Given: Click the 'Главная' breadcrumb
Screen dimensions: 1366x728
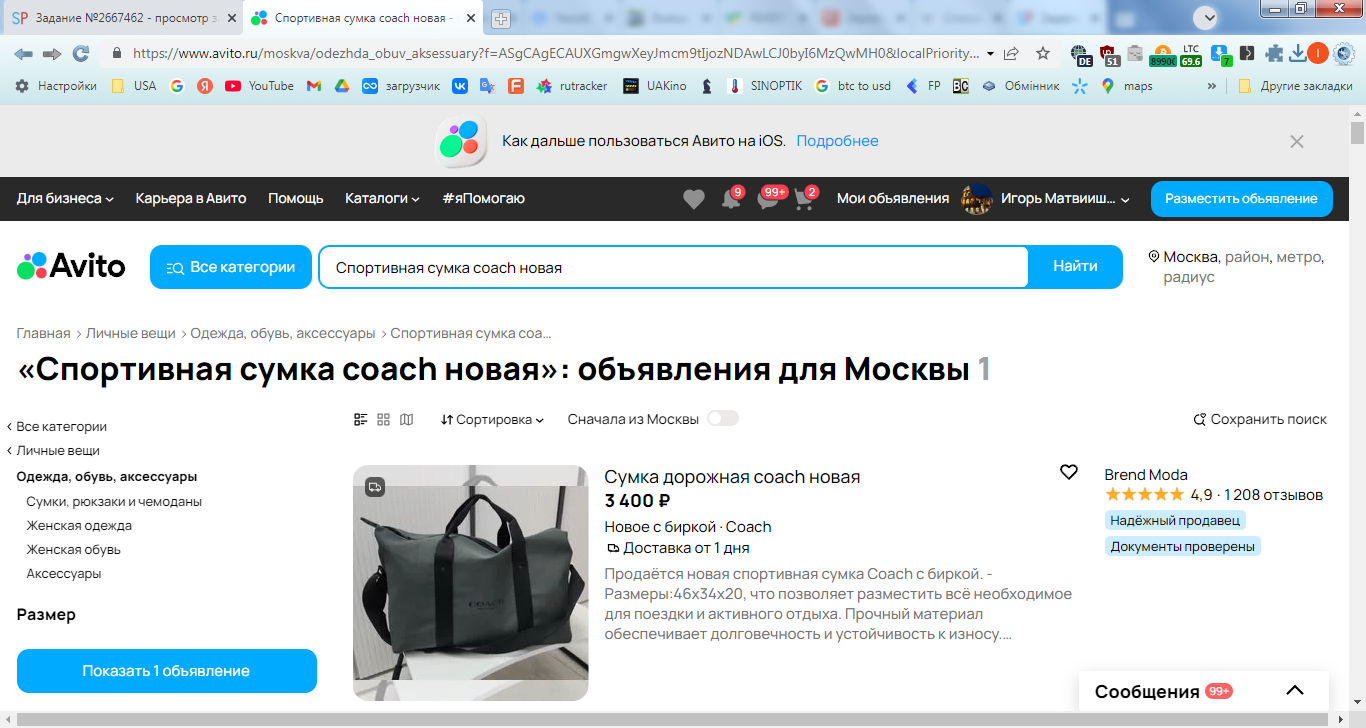Looking at the screenshot, I should click(x=43, y=333).
